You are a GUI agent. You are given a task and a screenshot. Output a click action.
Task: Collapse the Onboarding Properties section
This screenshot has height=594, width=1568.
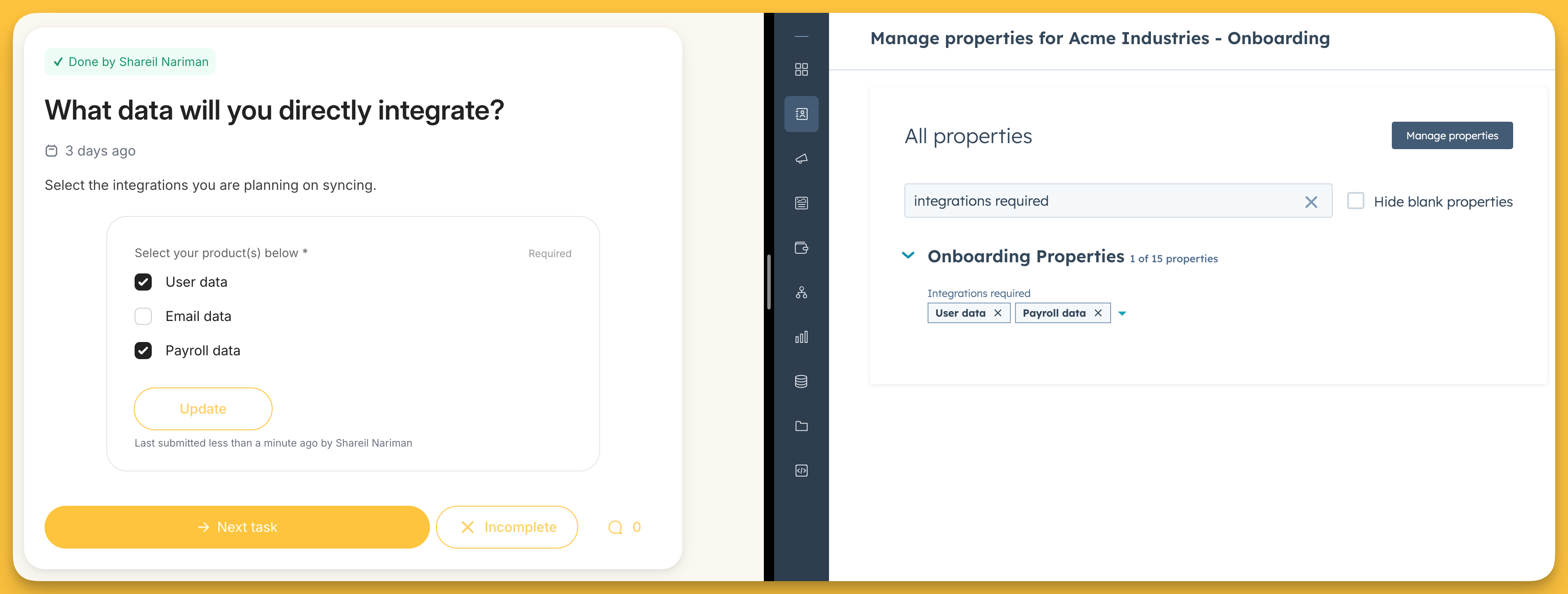(x=907, y=255)
